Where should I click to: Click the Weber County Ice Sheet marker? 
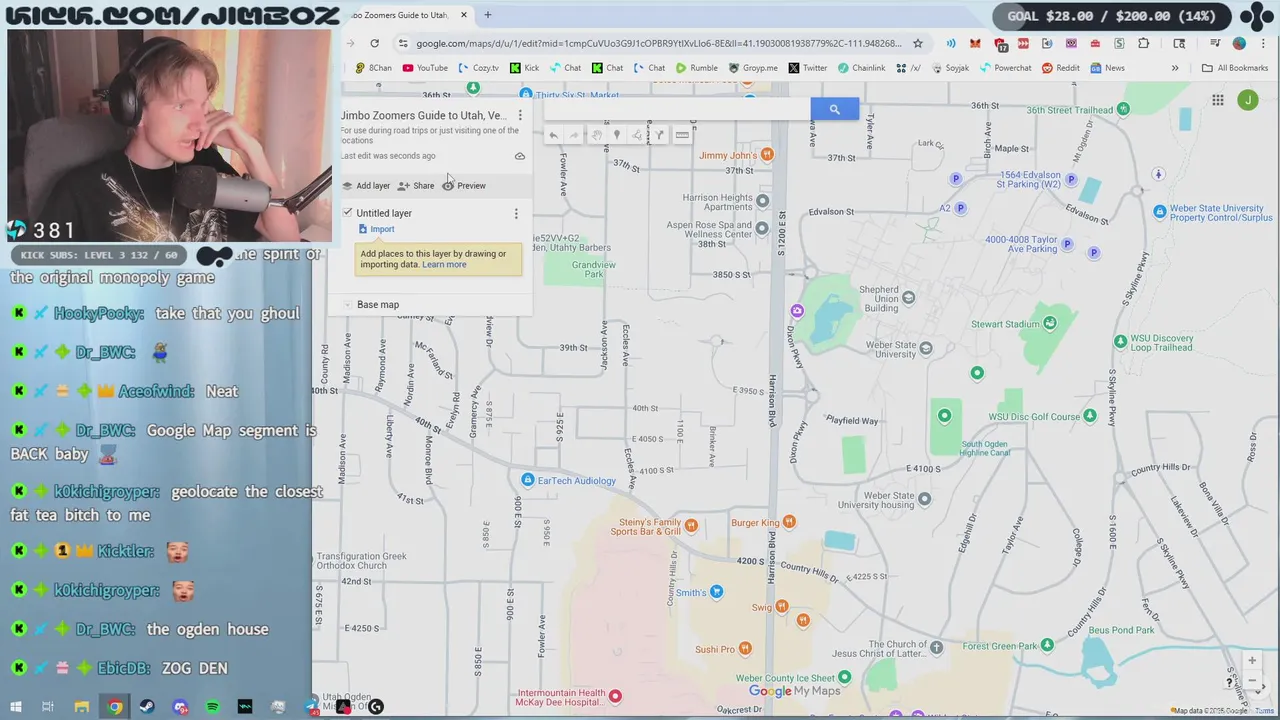click(844, 677)
